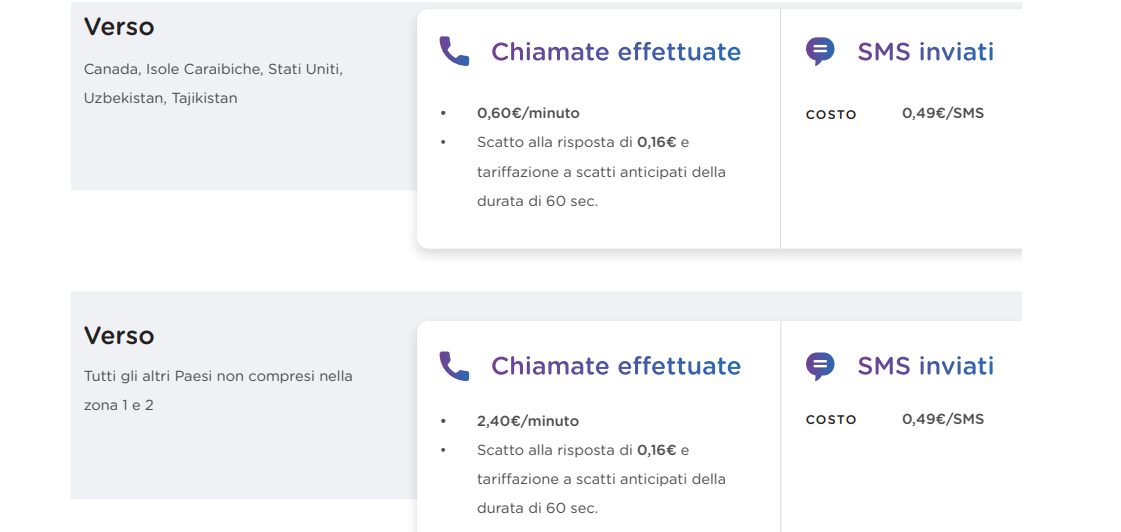
Task: Click the 'Canada, Isole Caraibiche, Stati Uniti' text
Action: click(214, 69)
